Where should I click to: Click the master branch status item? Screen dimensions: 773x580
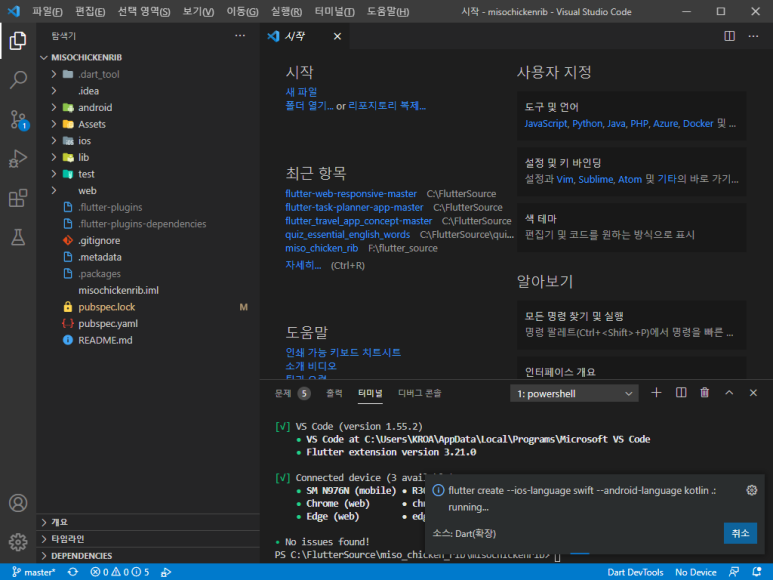pos(34,572)
